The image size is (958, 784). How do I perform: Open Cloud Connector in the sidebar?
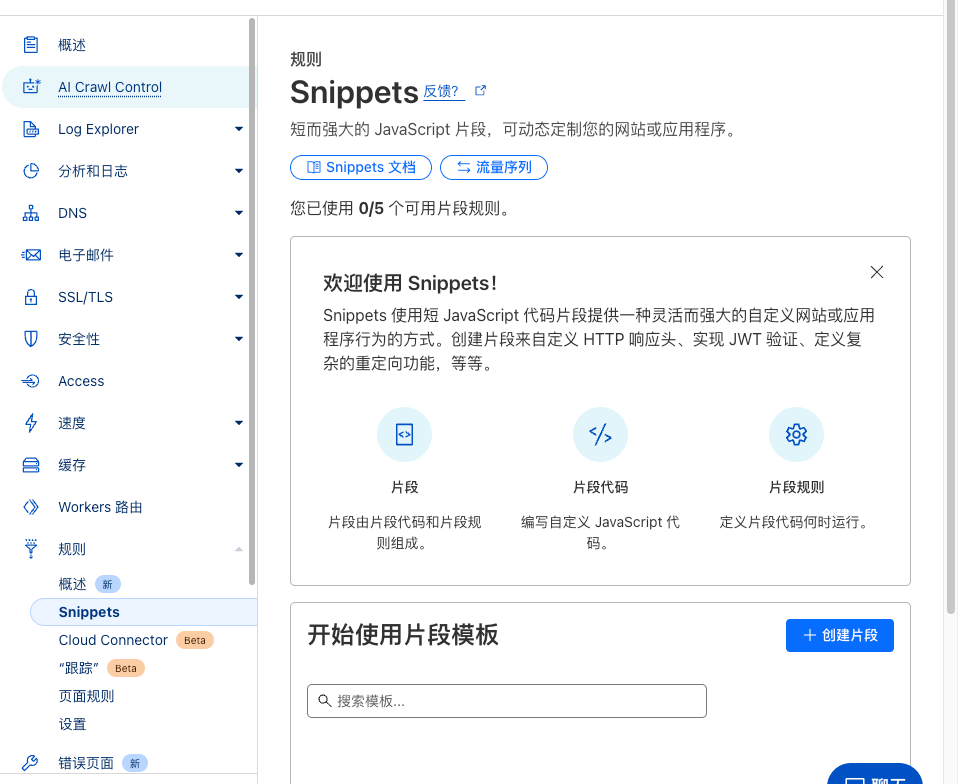coord(113,640)
